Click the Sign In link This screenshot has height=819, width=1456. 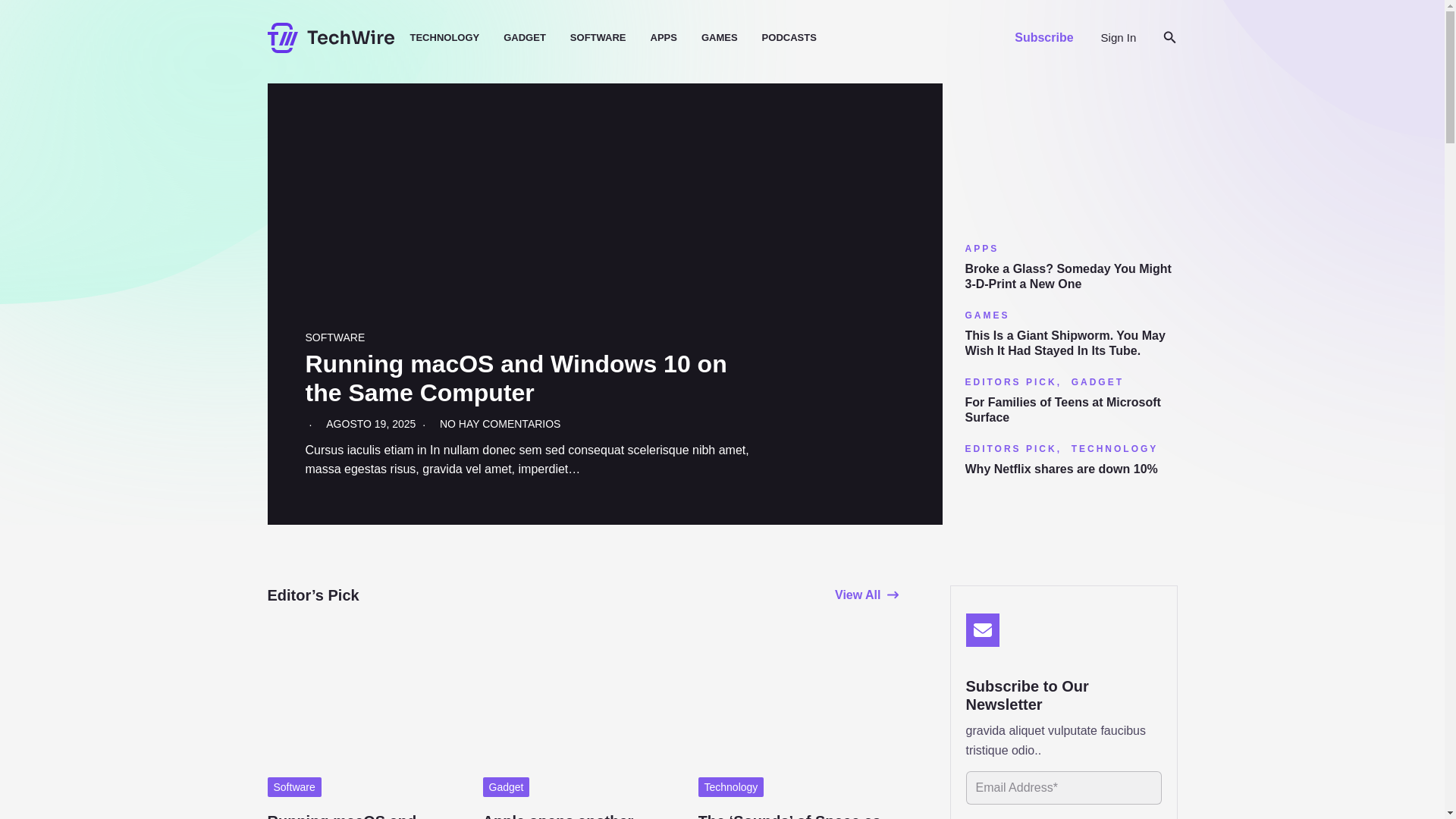click(x=1118, y=38)
